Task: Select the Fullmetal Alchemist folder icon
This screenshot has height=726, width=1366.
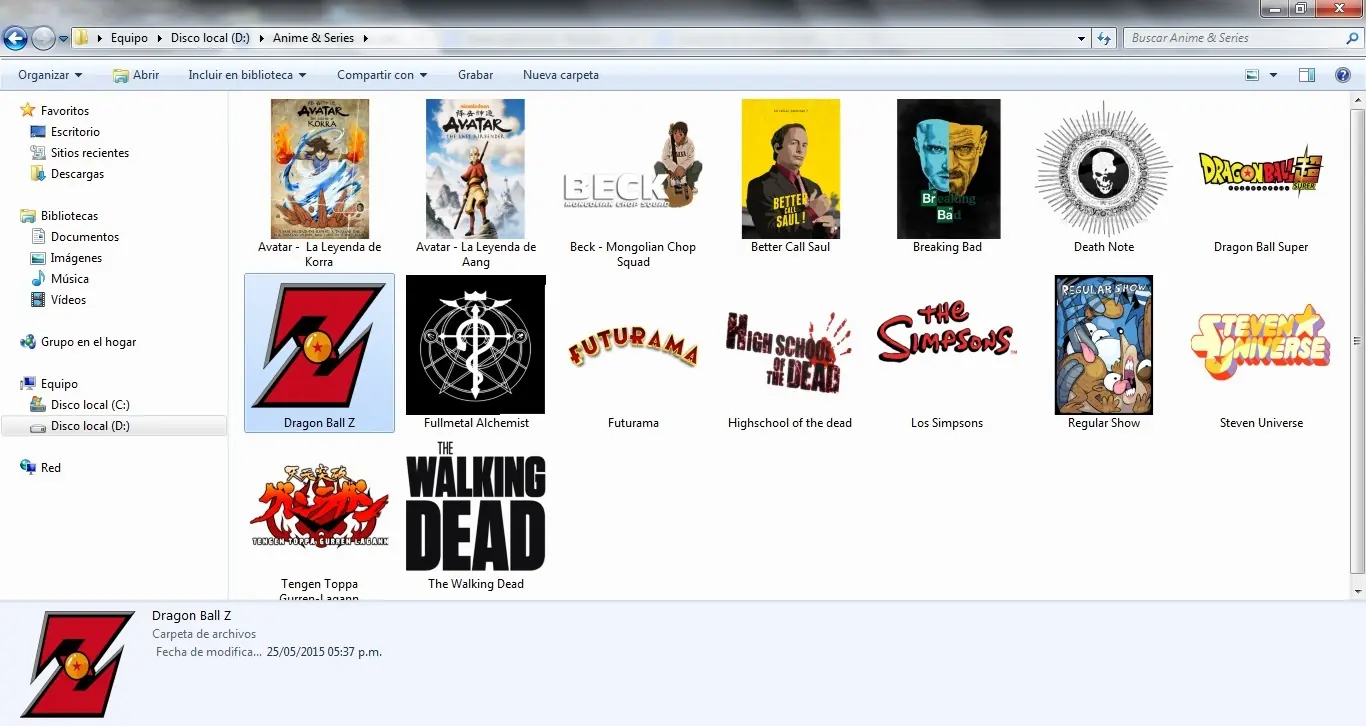Action: pyautogui.click(x=476, y=345)
